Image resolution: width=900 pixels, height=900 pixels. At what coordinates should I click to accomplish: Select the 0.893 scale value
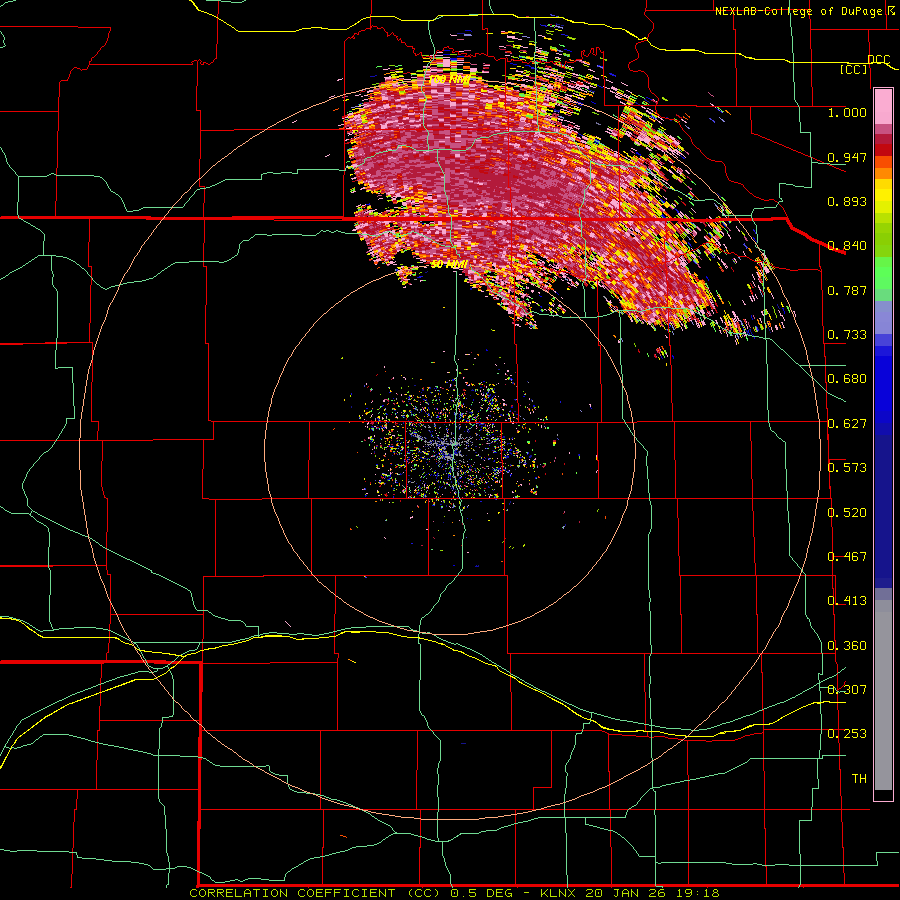[x=847, y=201]
